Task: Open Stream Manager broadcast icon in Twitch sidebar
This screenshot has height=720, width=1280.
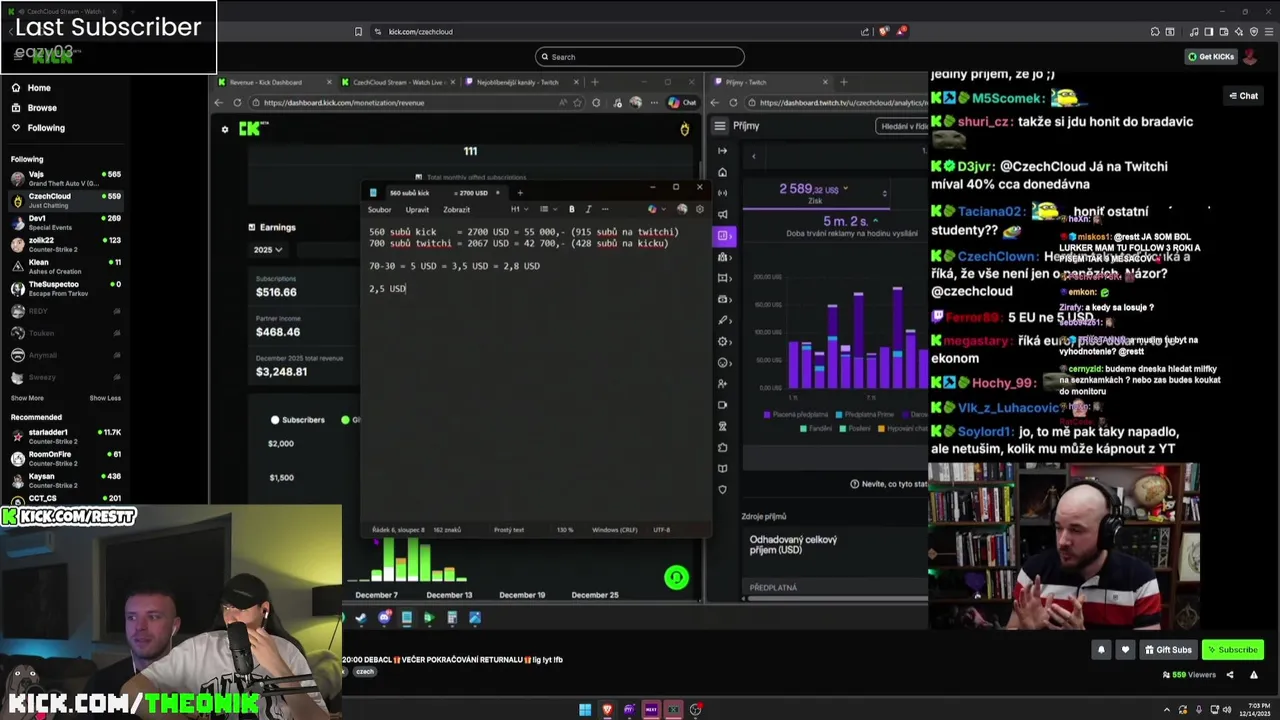Action: click(722, 193)
